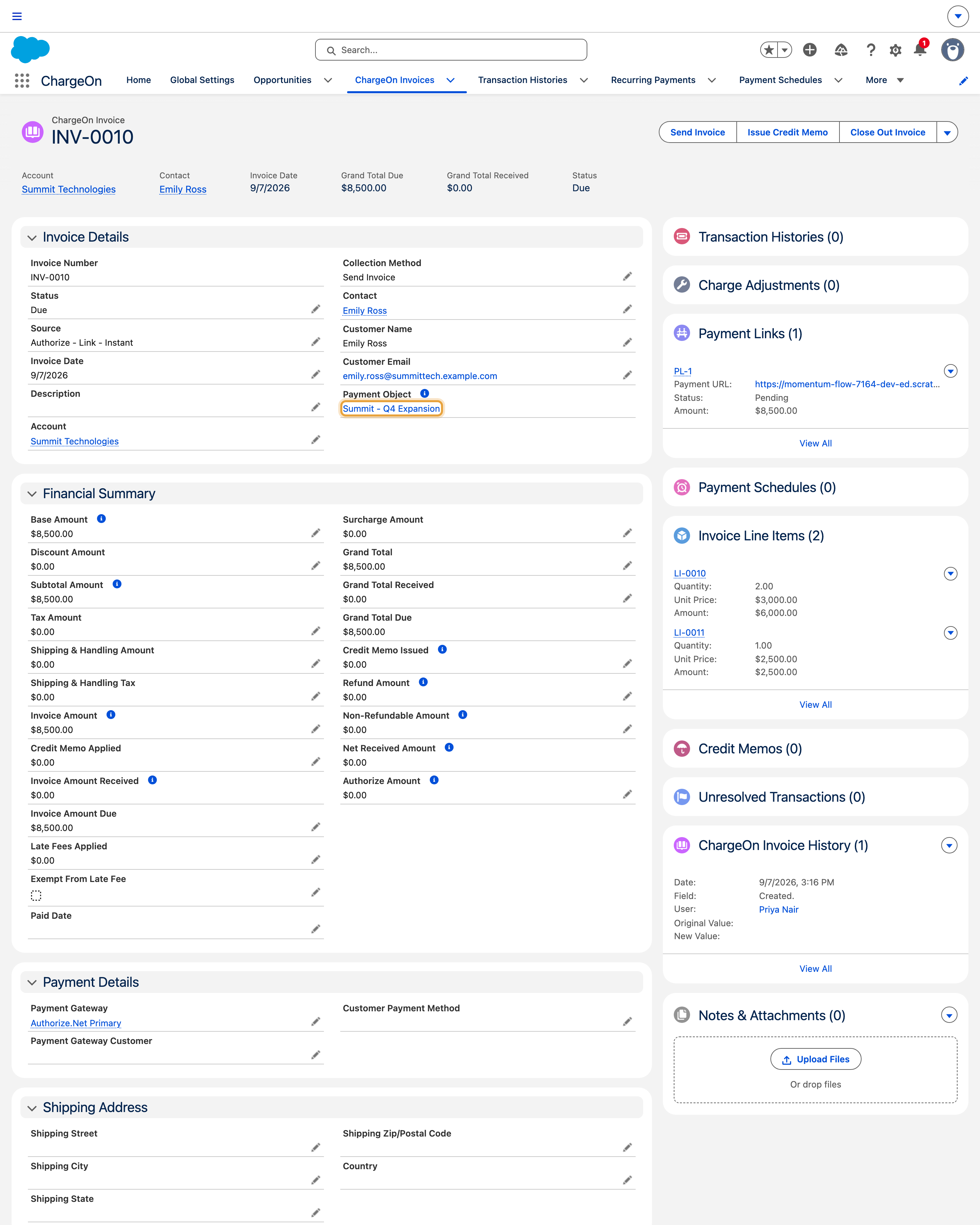Show Authorize Amount info tooltip
Screen dimensions: 980x1225
(434, 780)
